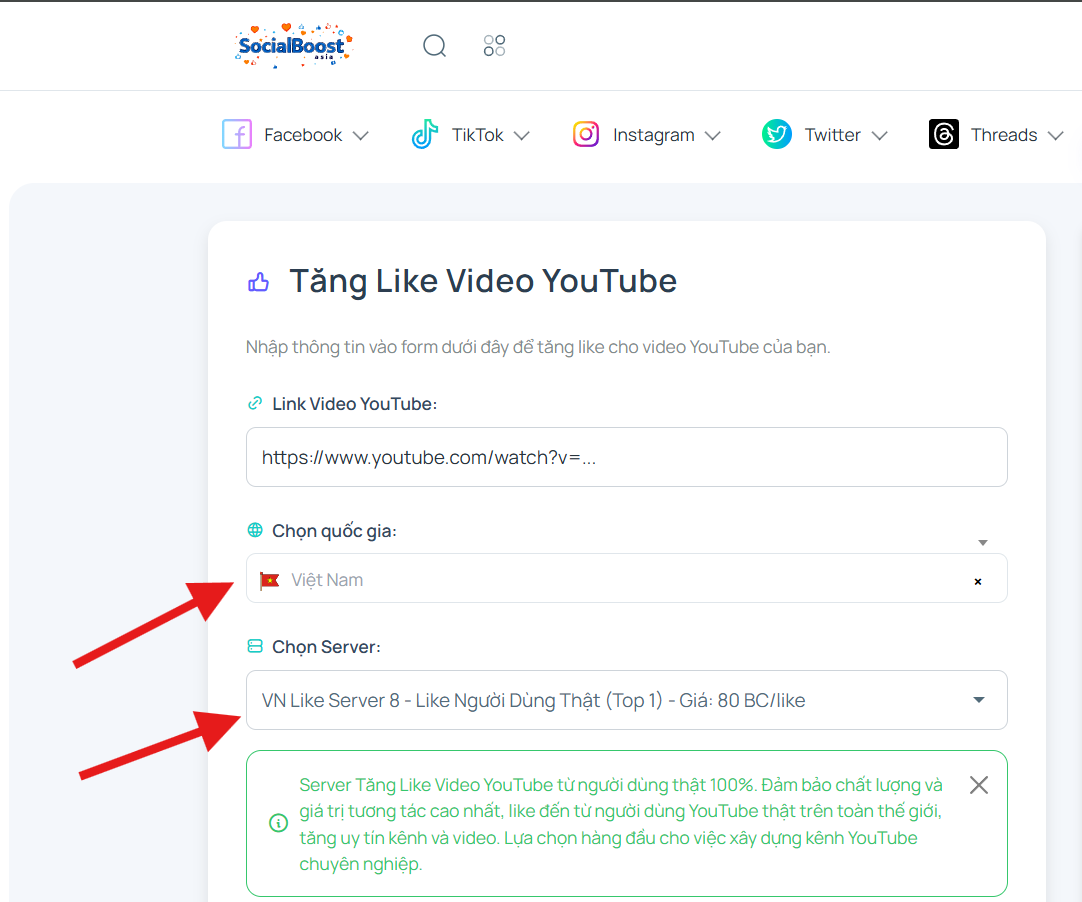Expand the Twitter menu chevron
Screen dimensions: 1082x902
click(x=879, y=135)
